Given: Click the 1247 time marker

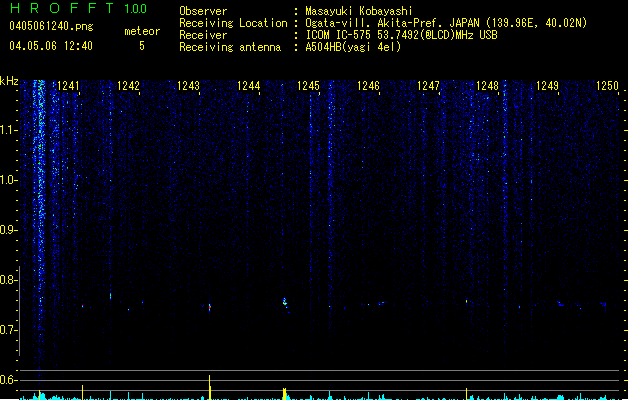Looking at the screenshot, I should (x=428, y=85).
